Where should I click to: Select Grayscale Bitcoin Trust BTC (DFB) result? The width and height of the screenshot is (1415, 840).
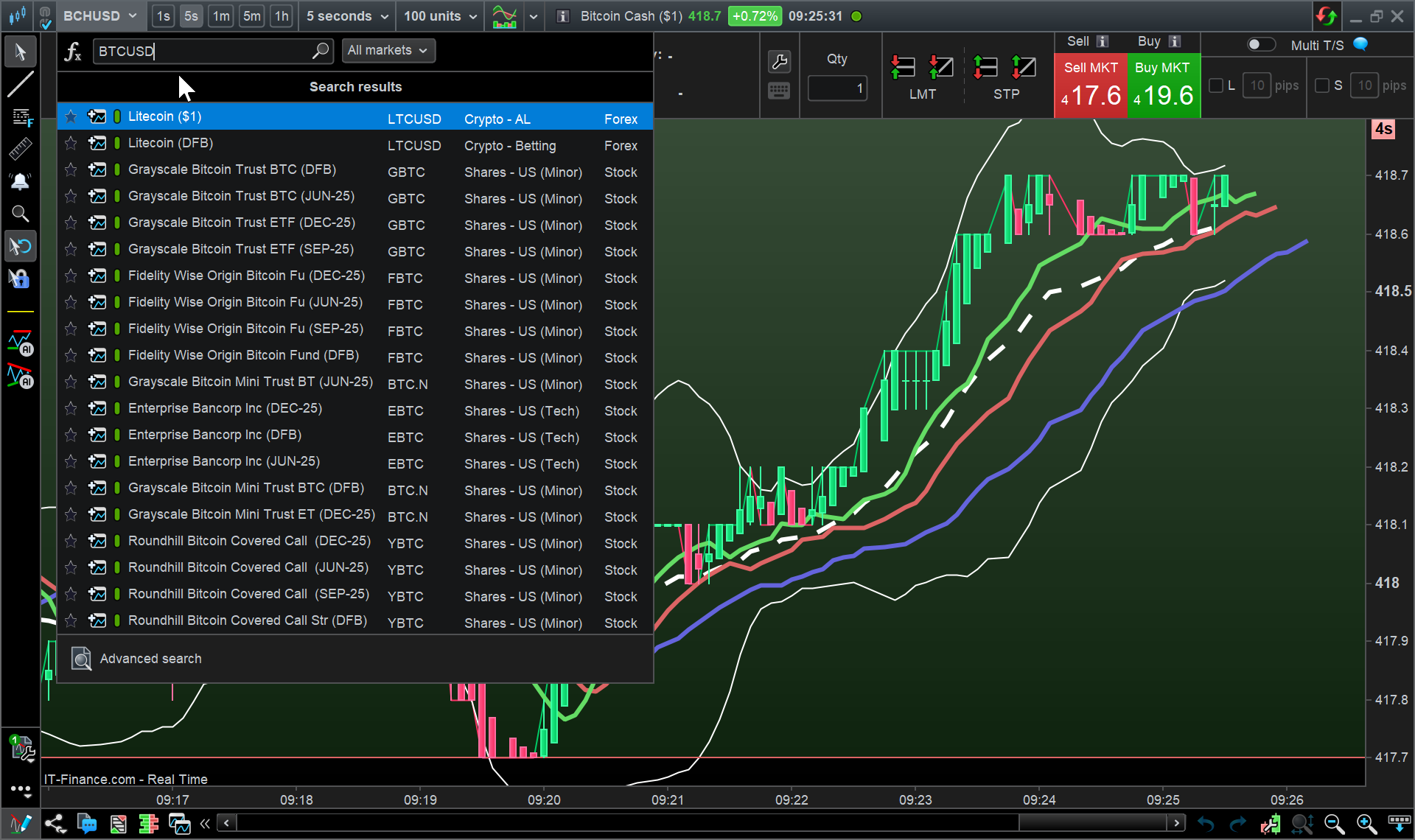(x=232, y=169)
